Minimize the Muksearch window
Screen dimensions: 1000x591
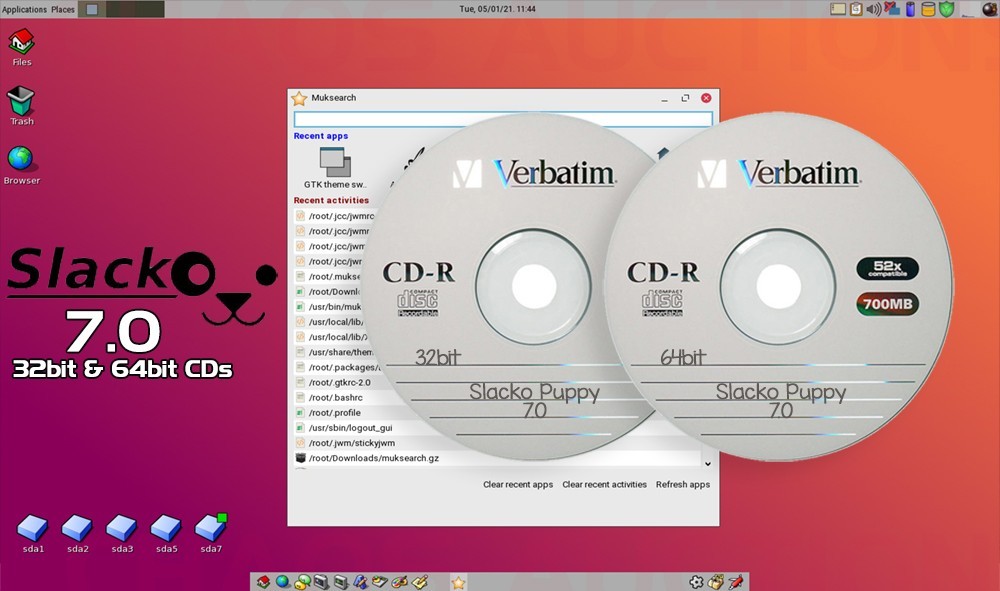coord(665,98)
